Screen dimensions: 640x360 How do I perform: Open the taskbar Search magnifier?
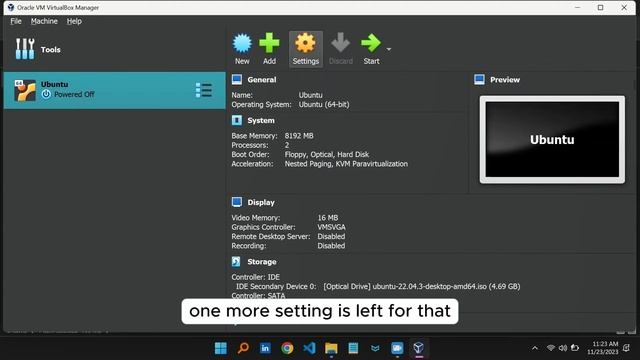243,348
